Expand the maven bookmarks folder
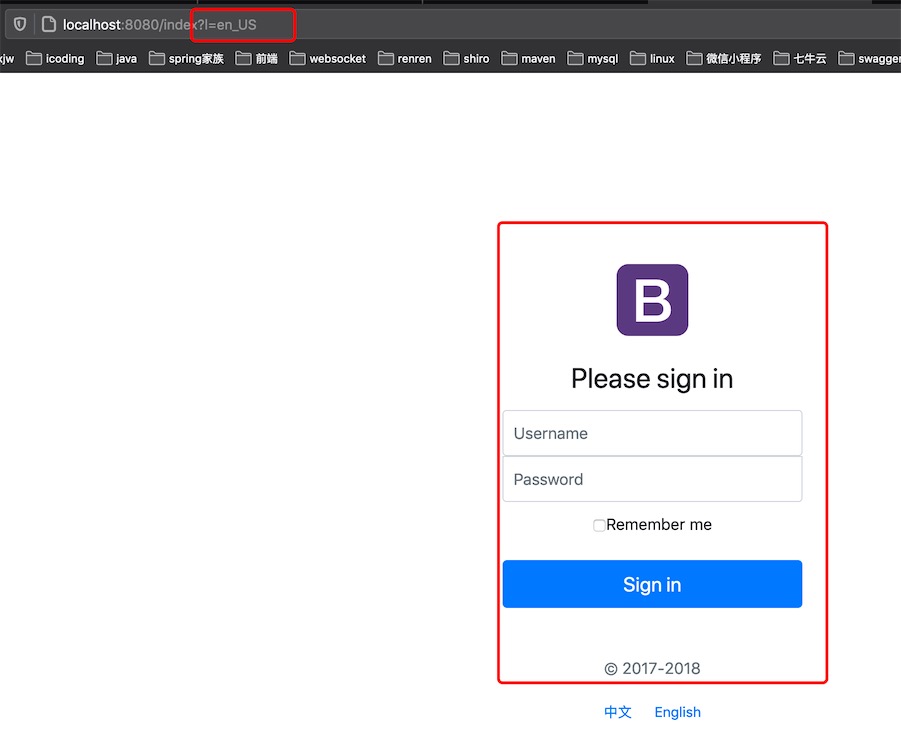The image size is (901, 740). 529,59
